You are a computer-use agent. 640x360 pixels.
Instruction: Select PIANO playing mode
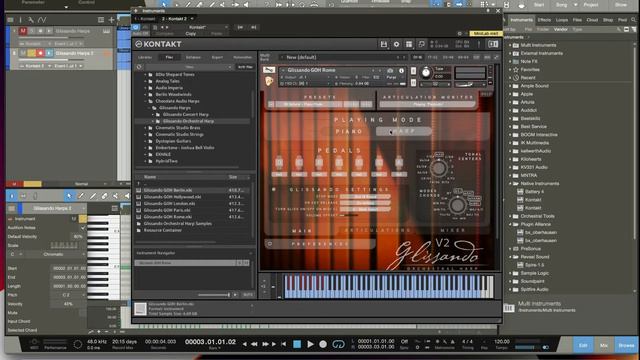coord(349,131)
